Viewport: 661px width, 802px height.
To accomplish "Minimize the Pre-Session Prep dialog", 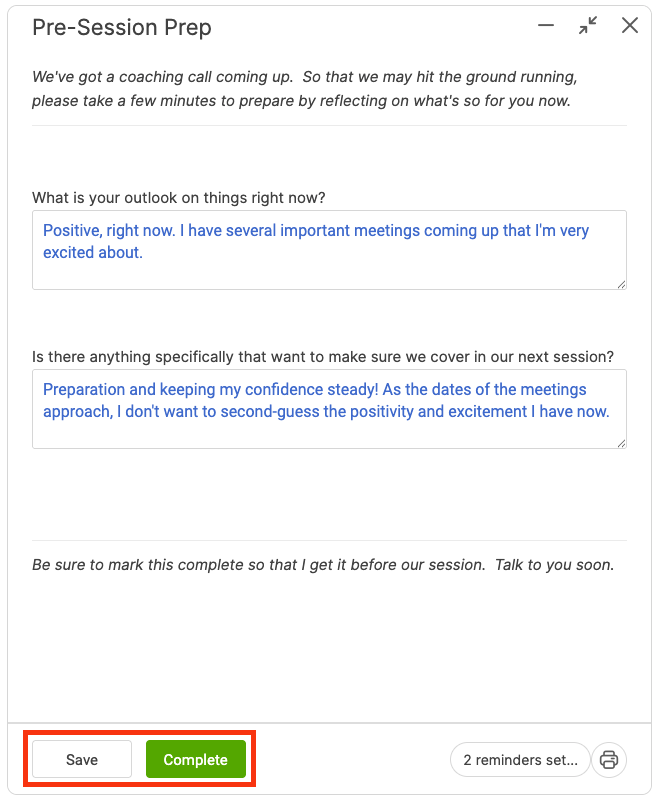I will pyautogui.click(x=546, y=26).
